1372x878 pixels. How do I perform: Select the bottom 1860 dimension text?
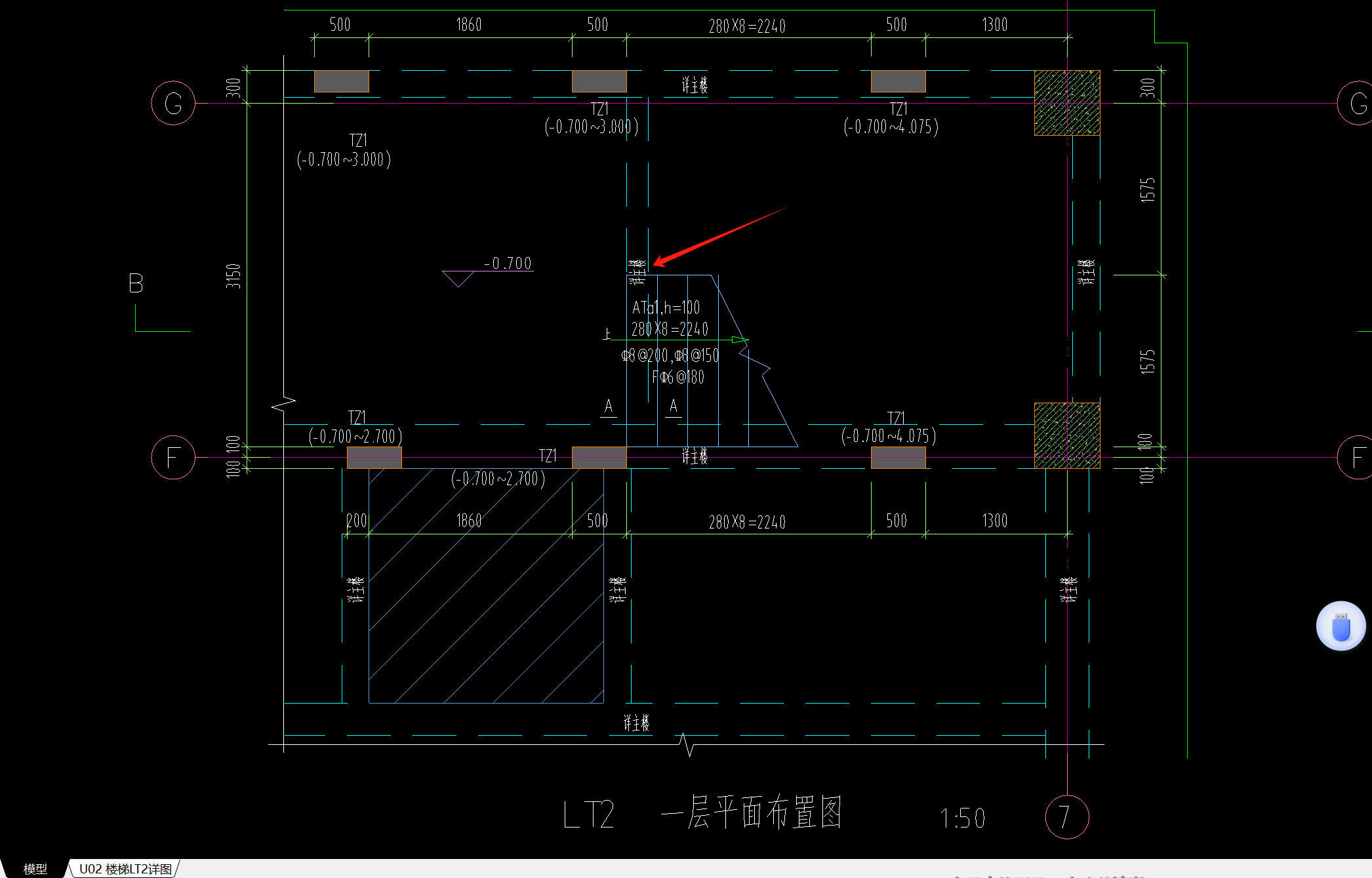click(468, 521)
